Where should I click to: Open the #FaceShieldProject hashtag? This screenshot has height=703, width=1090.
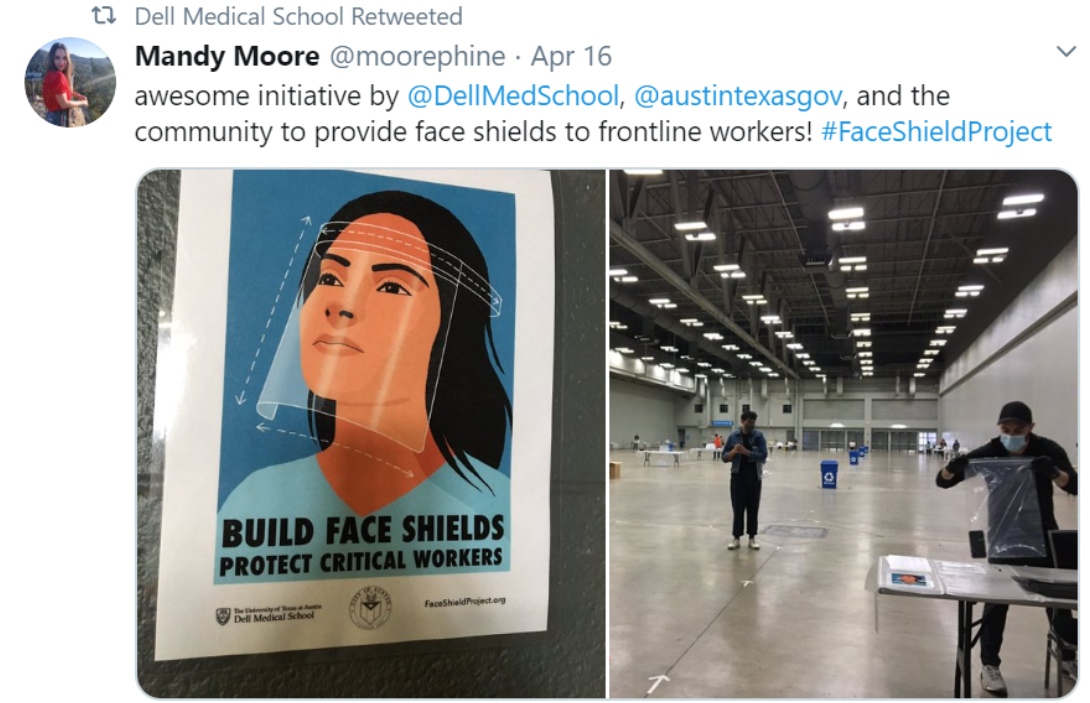point(936,131)
